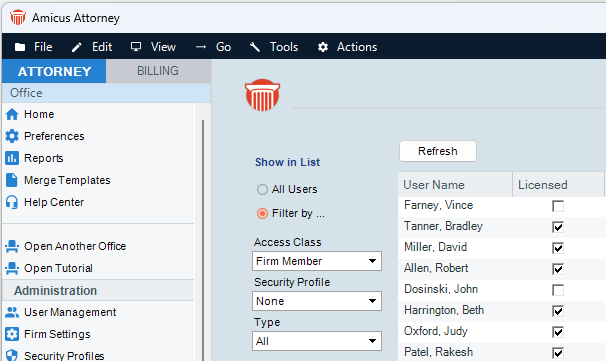
Task: Click the monitor icon beside View
Action: [x=136, y=47]
